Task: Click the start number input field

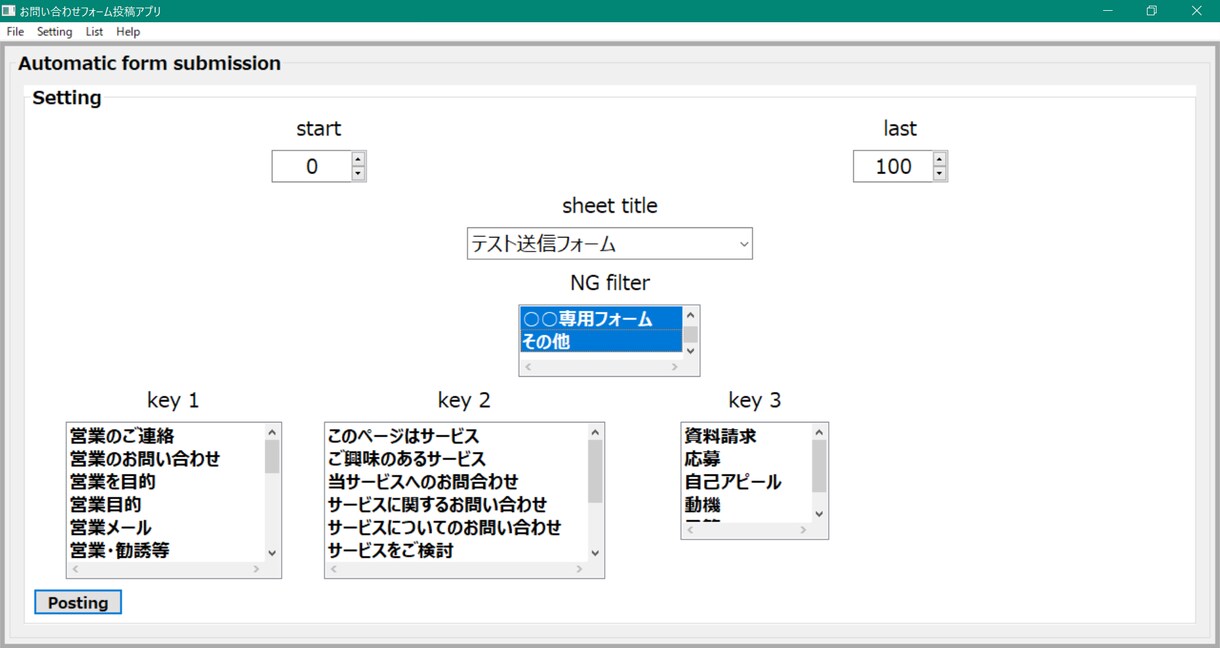Action: click(312, 166)
